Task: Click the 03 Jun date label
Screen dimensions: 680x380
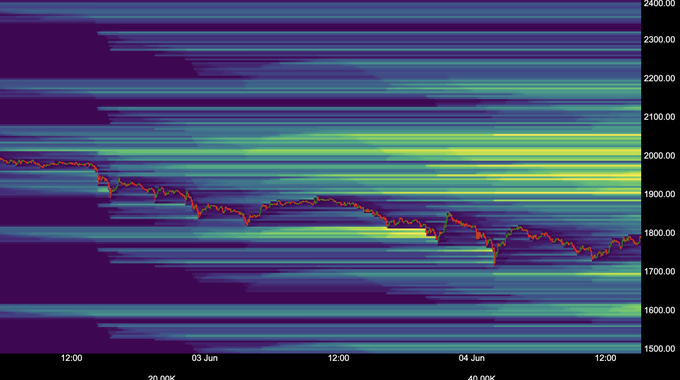Action: pos(205,358)
